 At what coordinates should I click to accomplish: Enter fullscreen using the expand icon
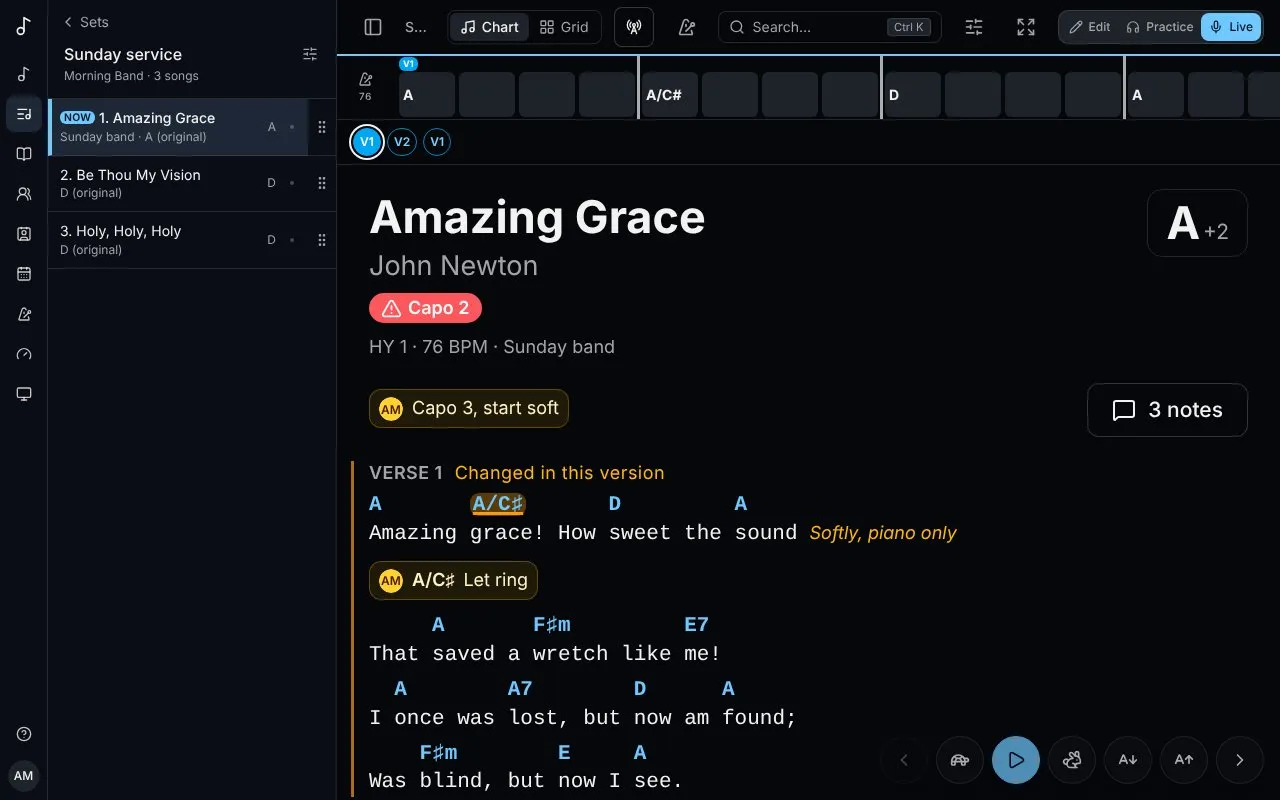coord(1026,27)
